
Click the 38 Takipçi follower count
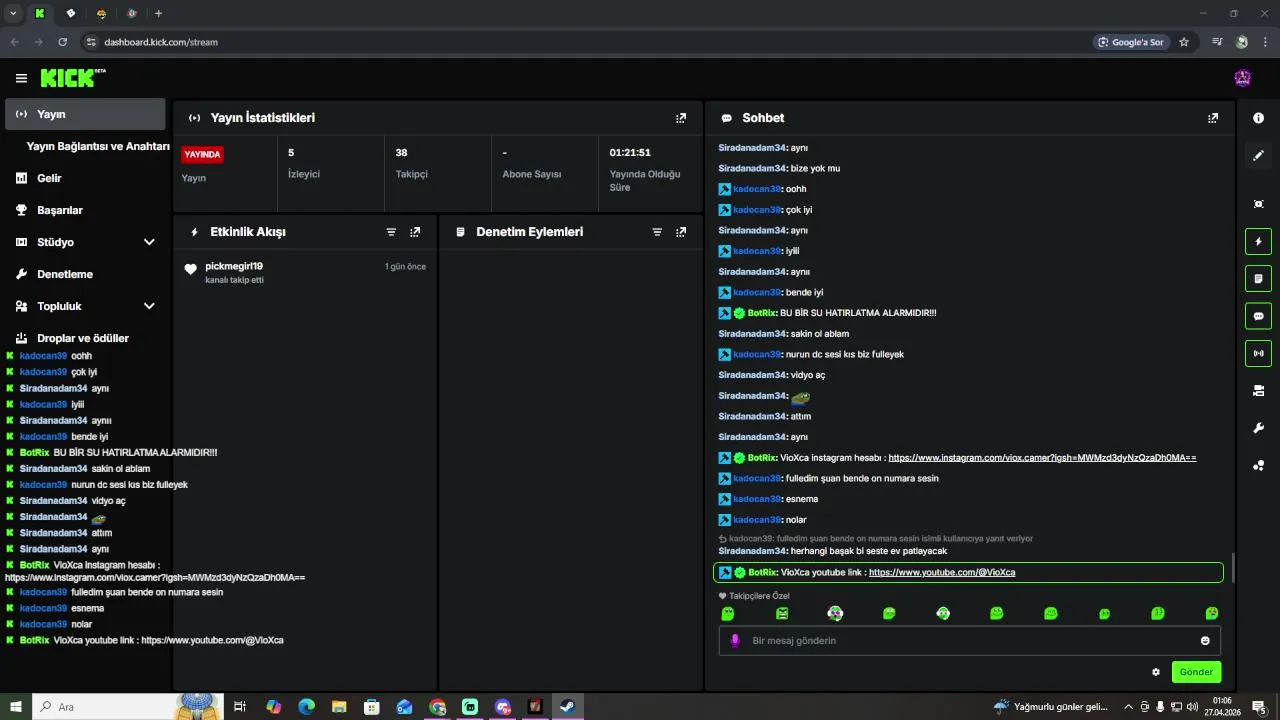tap(401, 153)
